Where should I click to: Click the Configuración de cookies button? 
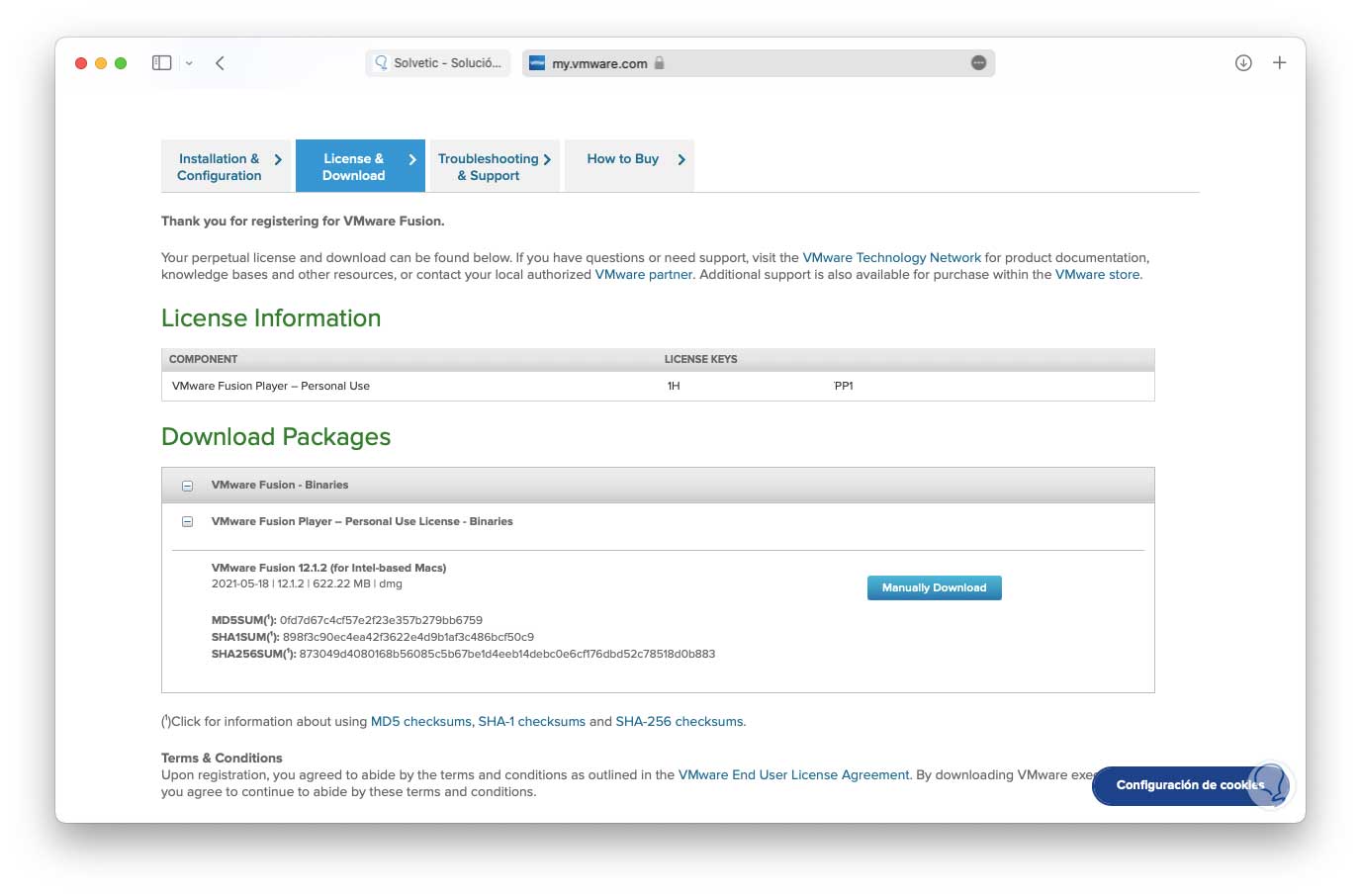coord(1190,785)
